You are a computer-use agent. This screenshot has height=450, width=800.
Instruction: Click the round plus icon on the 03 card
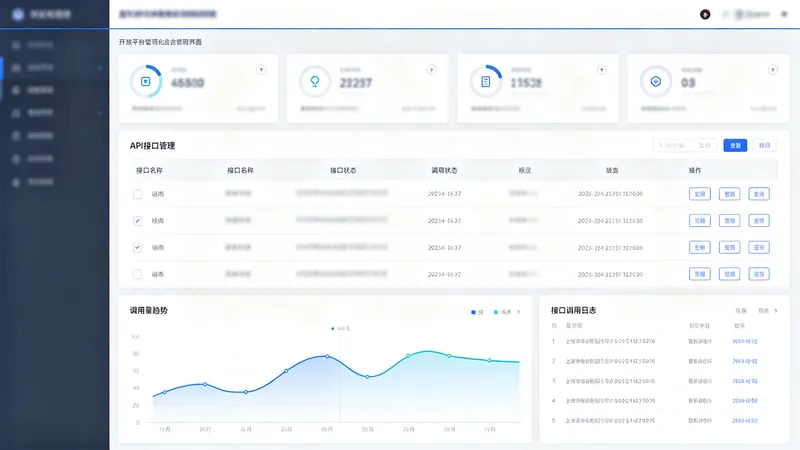click(x=773, y=69)
